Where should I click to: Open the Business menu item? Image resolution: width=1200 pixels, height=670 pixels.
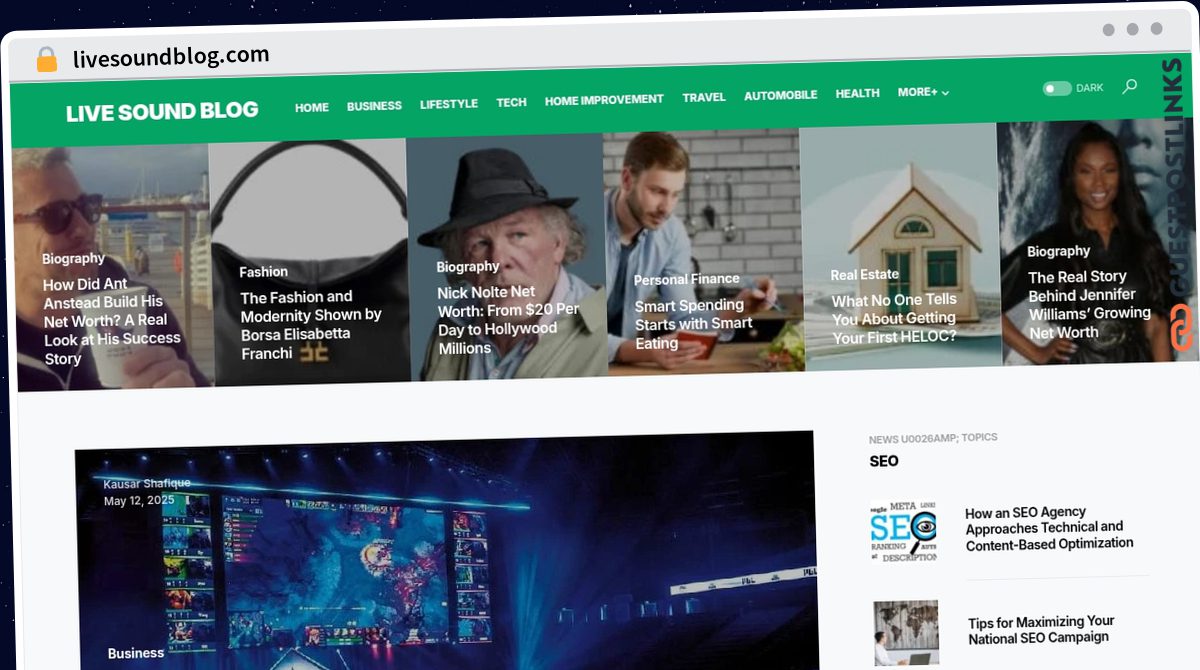point(374,106)
